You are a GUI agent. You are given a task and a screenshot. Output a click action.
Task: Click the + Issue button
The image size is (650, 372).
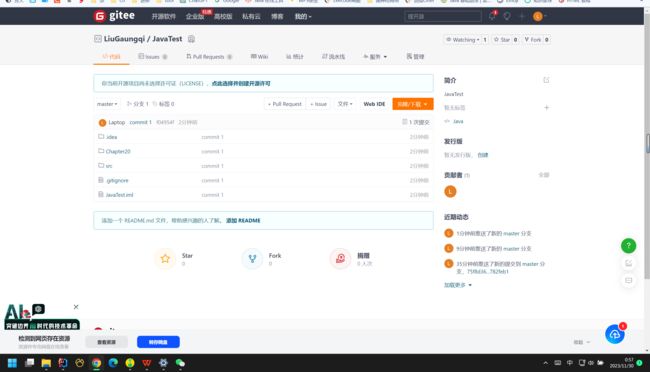(318, 104)
